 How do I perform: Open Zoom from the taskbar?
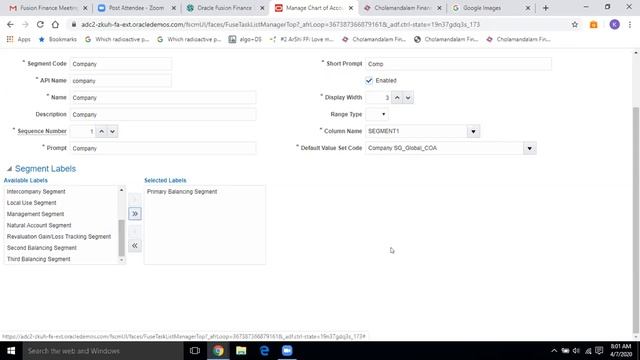click(x=287, y=351)
